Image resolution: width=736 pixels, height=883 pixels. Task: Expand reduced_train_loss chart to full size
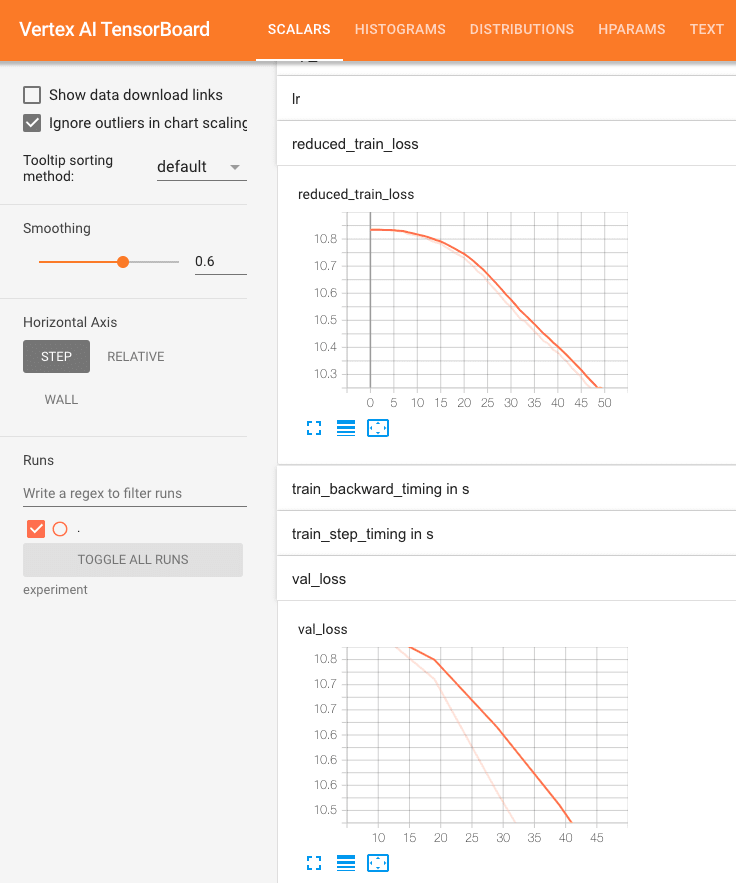point(314,428)
